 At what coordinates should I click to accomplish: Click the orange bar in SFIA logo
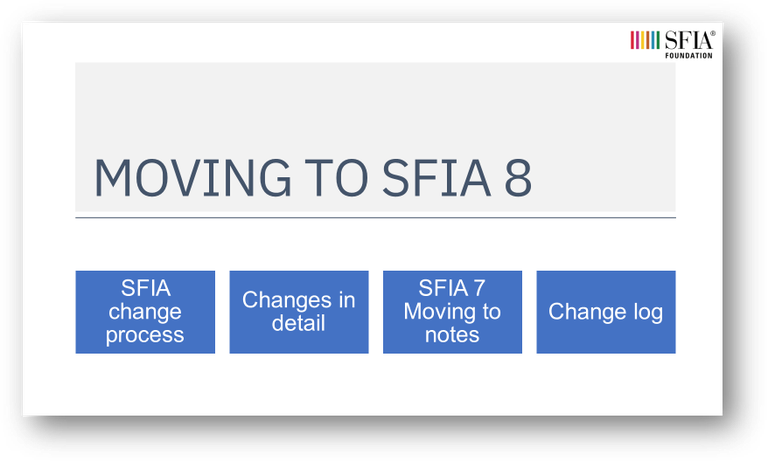(x=648, y=40)
